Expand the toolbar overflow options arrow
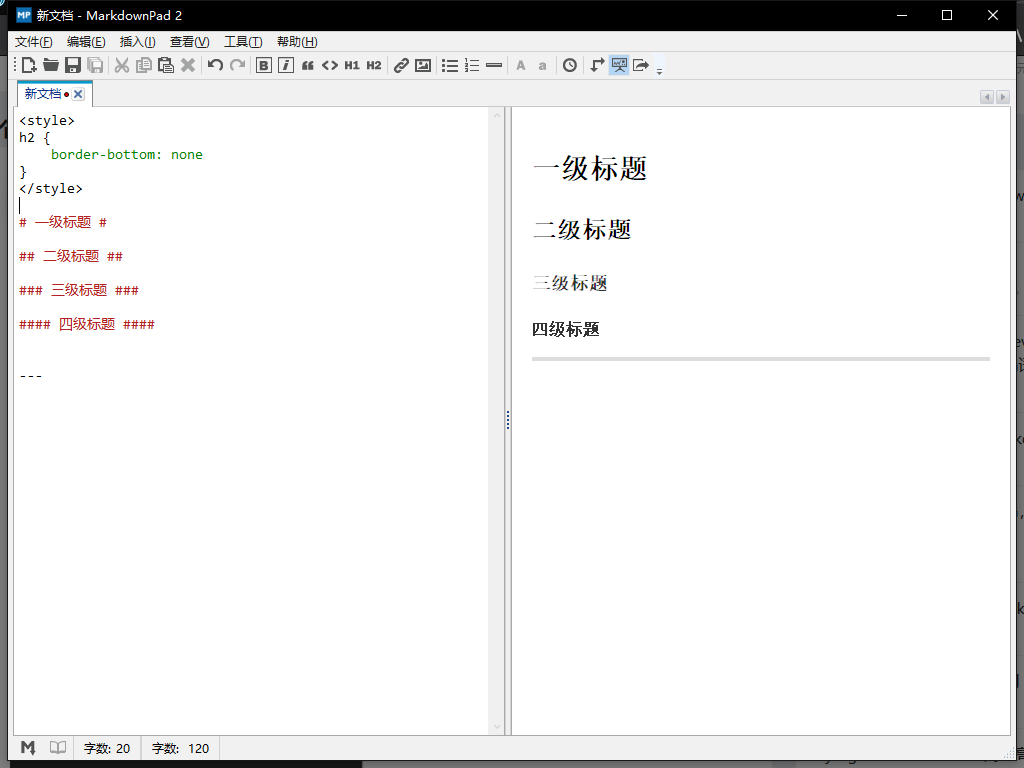The width and height of the screenshot is (1024, 768). pyautogui.click(x=659, y=70)
